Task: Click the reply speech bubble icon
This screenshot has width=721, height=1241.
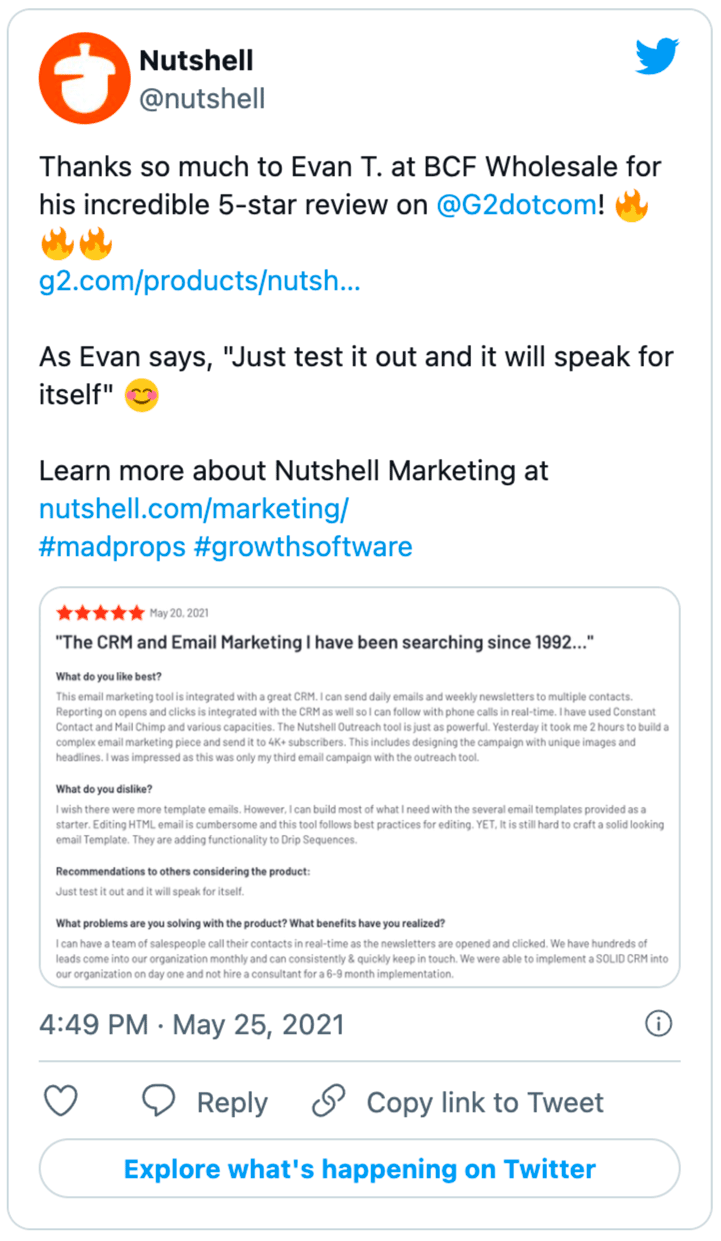Action: 159,1102
